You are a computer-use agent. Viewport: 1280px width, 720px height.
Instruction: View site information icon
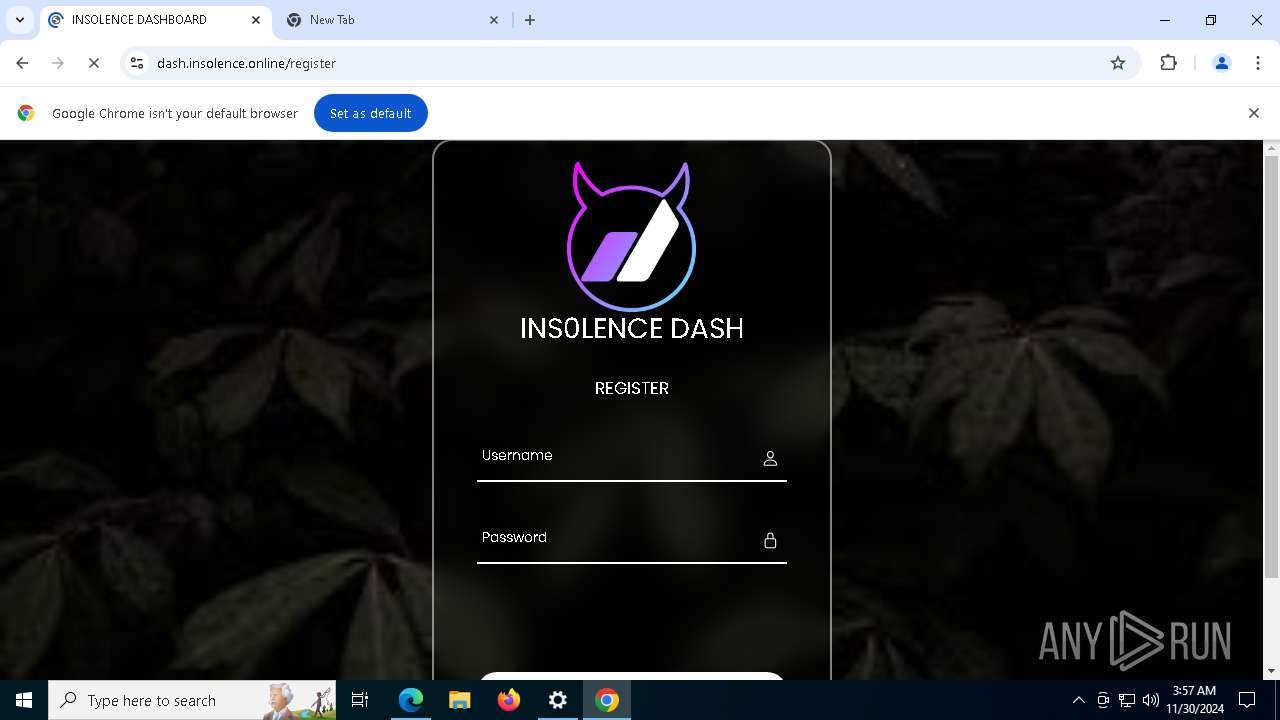coord(137,63)
